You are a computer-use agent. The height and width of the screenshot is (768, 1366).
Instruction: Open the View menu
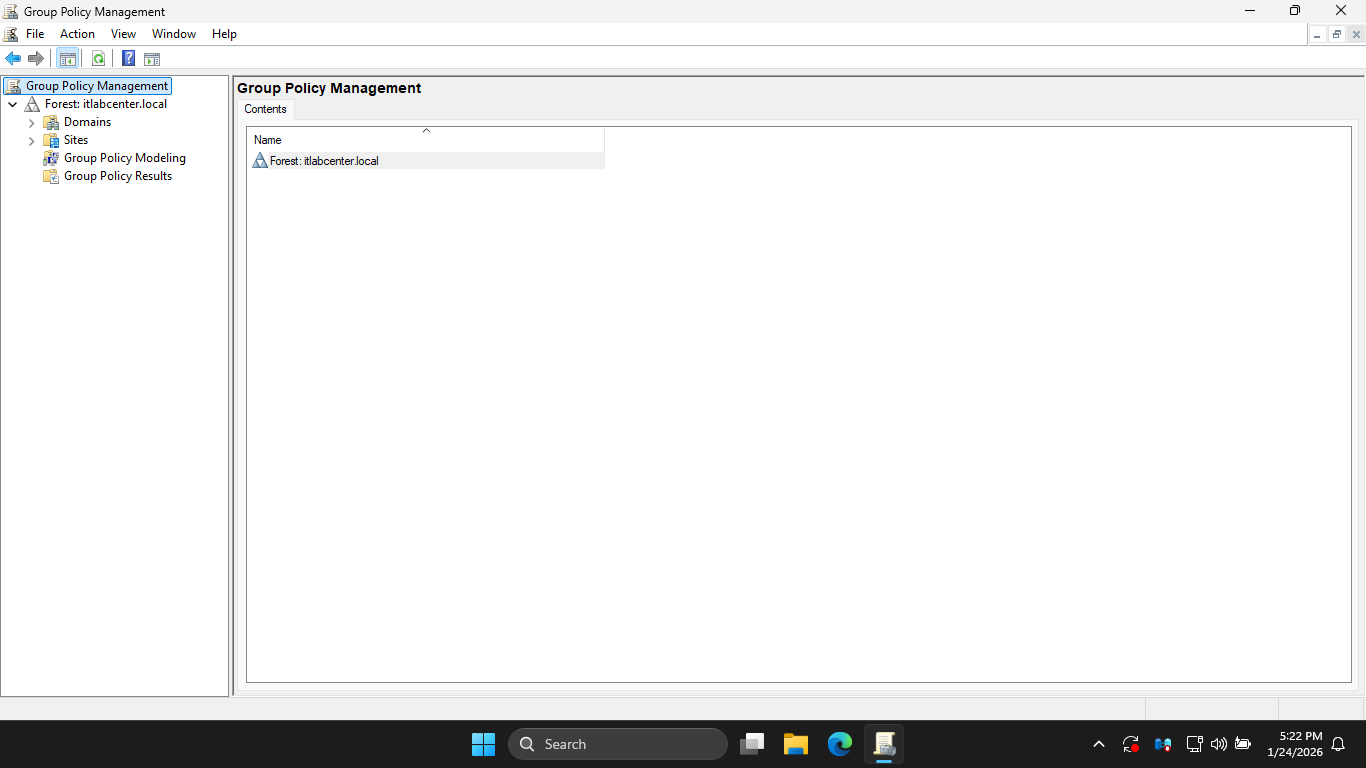coord(123,34)
